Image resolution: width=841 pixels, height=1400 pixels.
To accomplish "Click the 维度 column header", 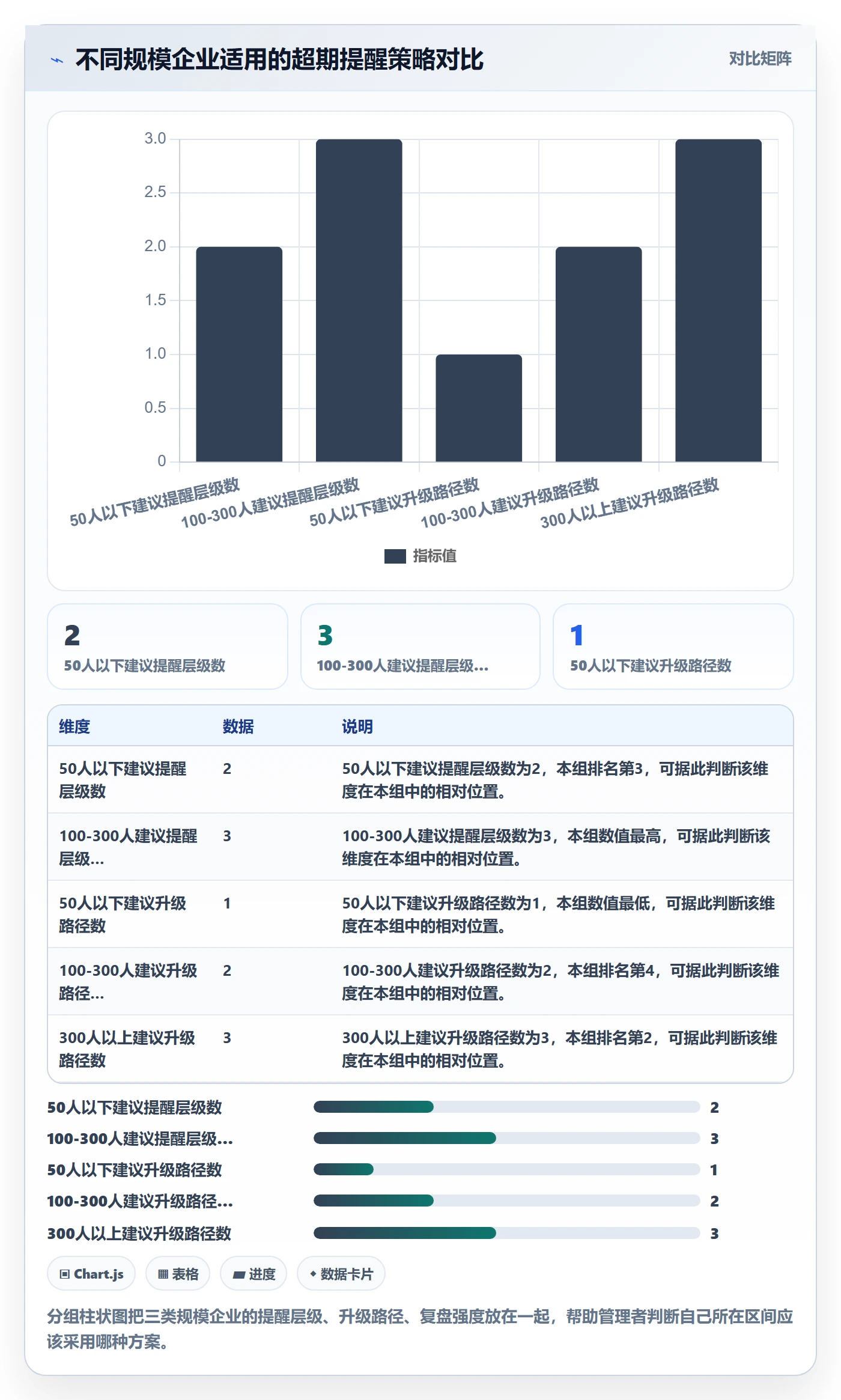I will [74, 726].
